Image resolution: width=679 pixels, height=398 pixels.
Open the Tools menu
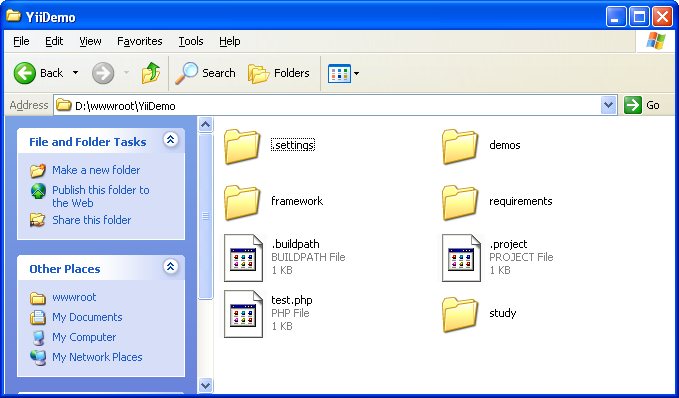click(191, 41)
